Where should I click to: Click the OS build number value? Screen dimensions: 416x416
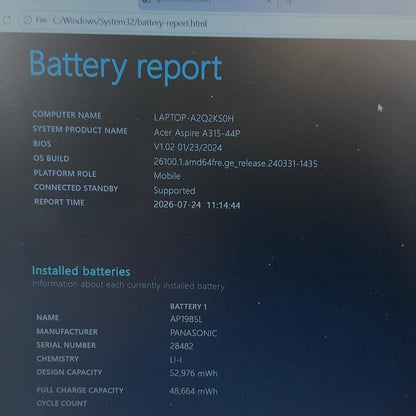pos(235,163)
